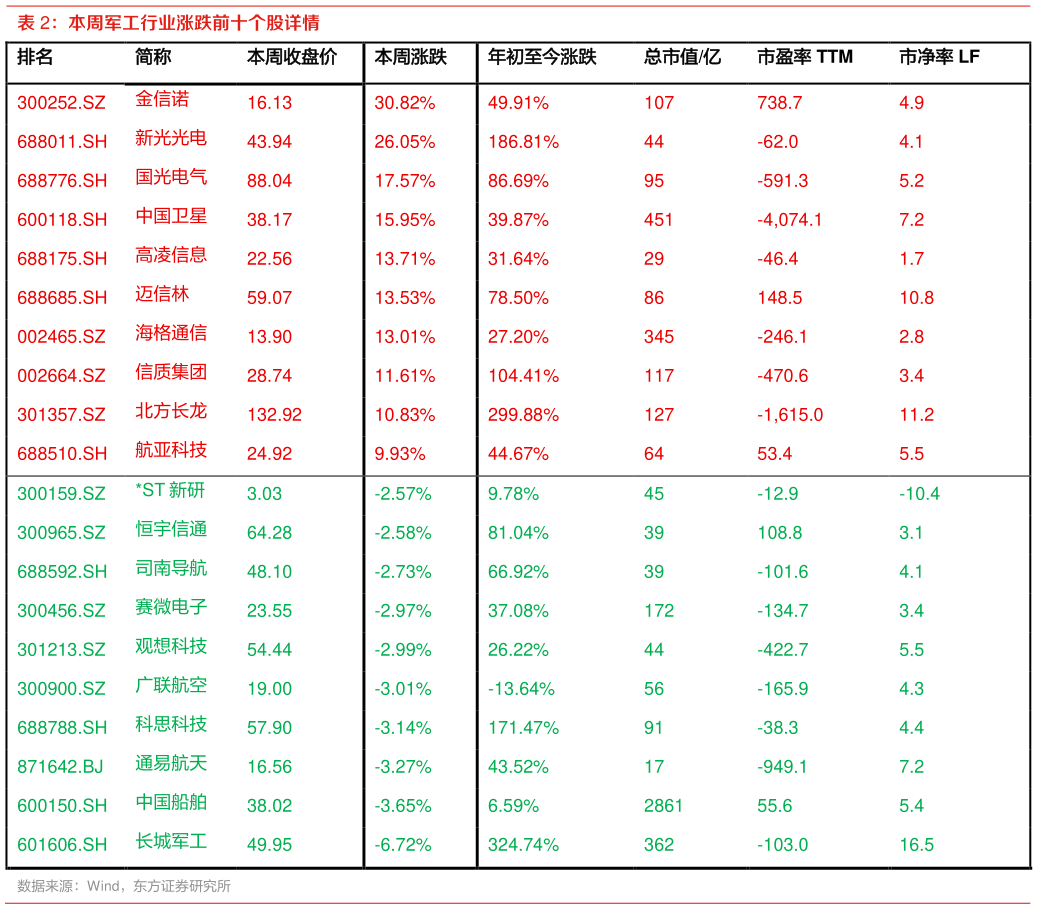Select stock code 688592.SH
The width and height of the screenshot is (1038, 909).
(62, 573)
